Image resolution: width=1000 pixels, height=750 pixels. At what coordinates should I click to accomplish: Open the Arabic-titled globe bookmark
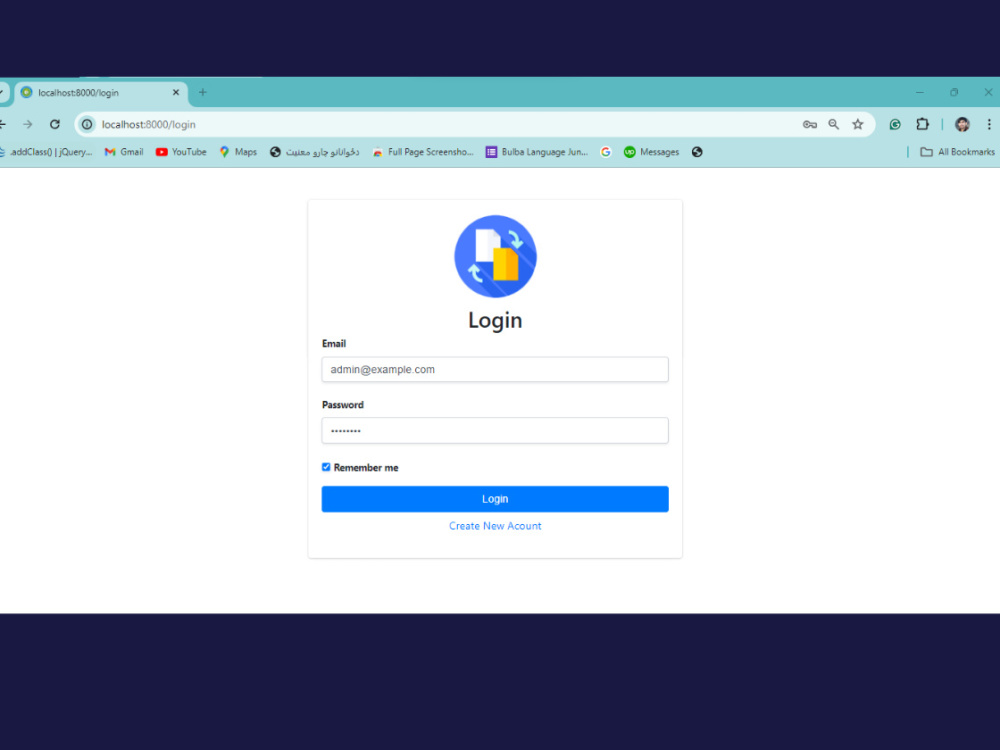pyautogui.click(x=314, y=152)
